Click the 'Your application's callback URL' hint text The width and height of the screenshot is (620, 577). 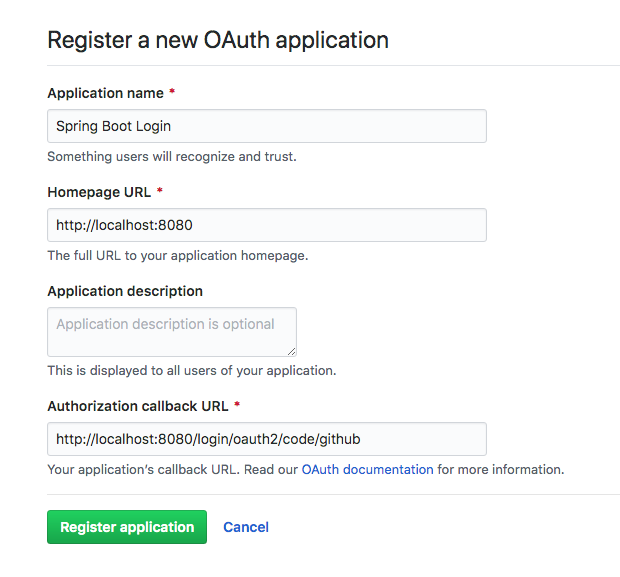172,469
